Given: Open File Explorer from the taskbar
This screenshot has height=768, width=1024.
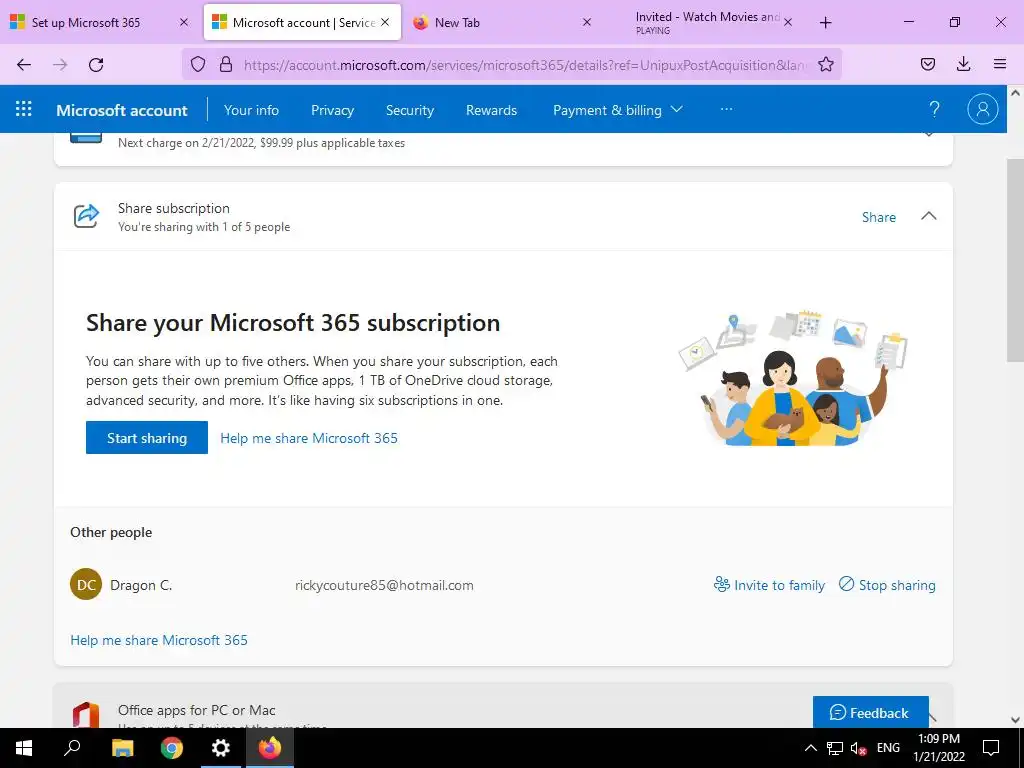Looking at the screenshot, I should tap(122, 748).
